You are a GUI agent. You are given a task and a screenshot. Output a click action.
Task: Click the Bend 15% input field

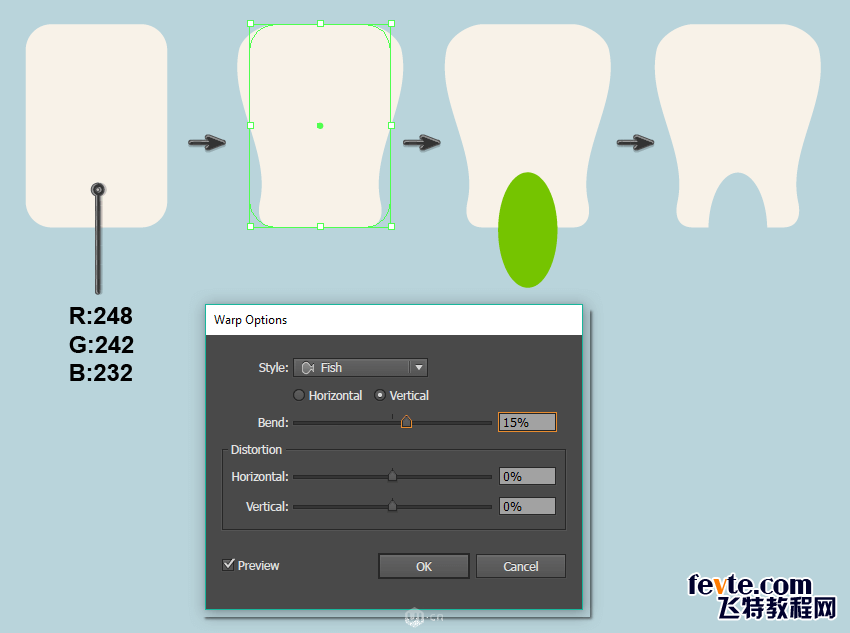tap(527, 422)
